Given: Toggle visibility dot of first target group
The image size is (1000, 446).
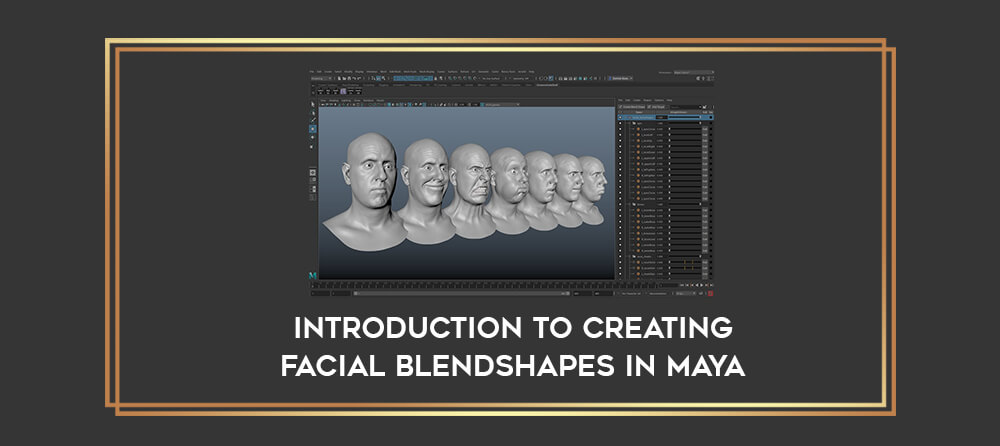Looking at the screenshot, I should (620, 123).
